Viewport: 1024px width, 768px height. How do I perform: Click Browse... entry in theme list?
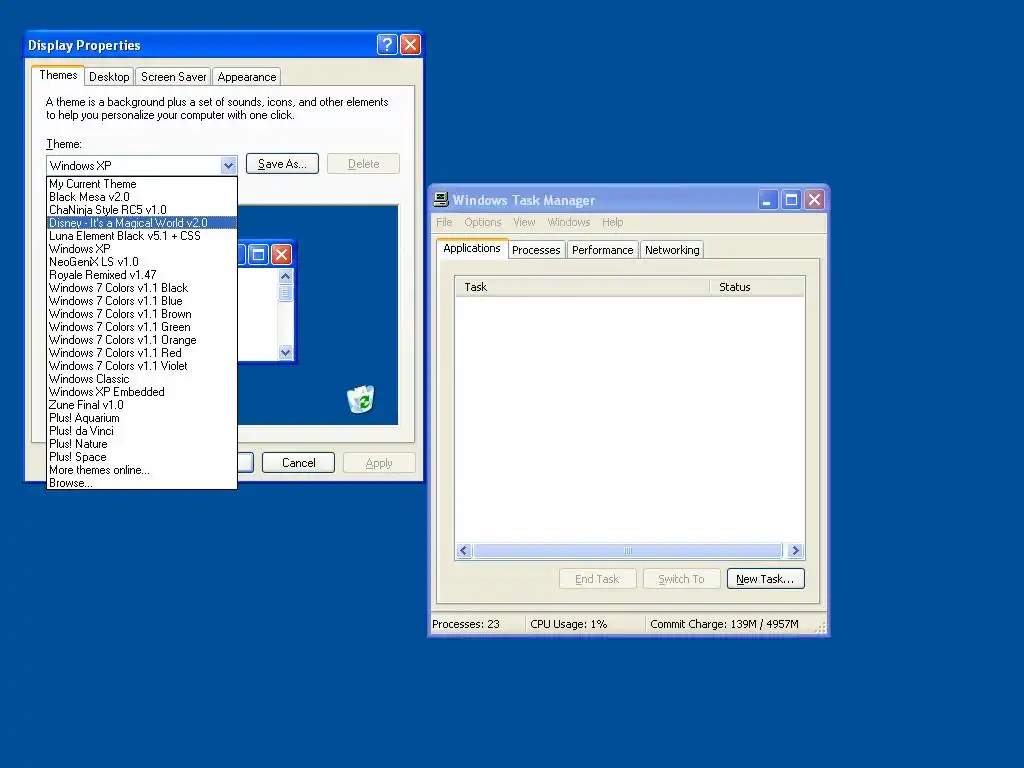[x=142, y=483]
